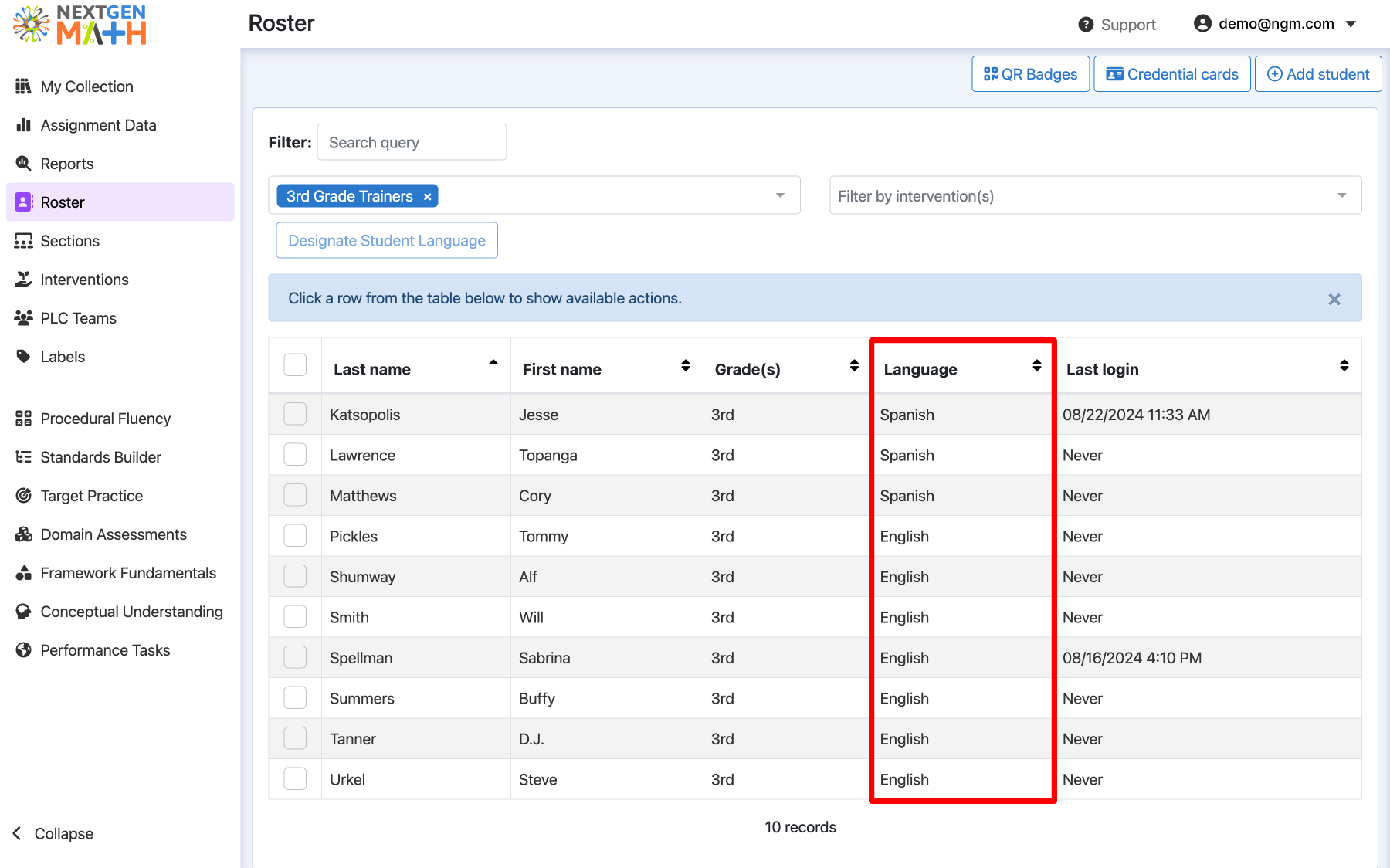Sort by First name column arrows
The width and height of the screenshot is (1390, 868).
tap(686, 365)
